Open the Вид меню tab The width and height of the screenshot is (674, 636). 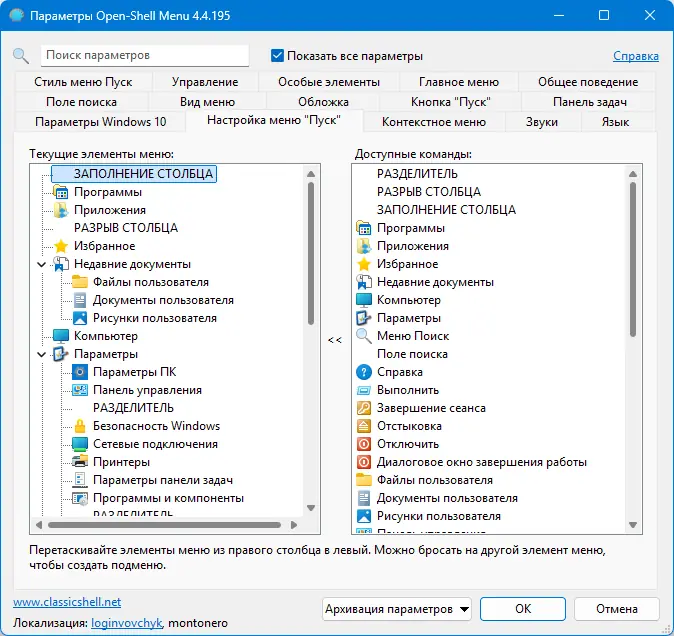point(207,102)
